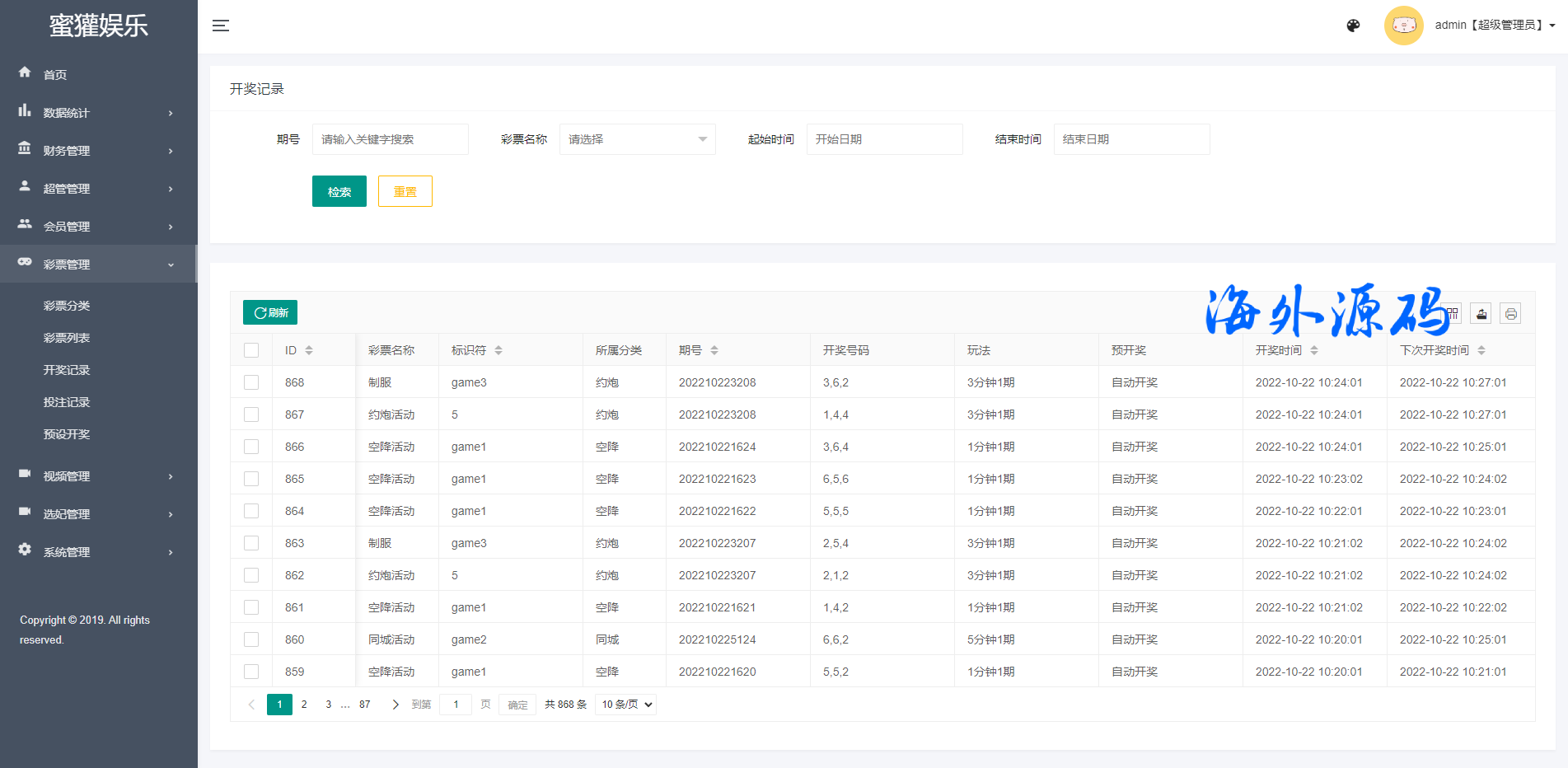Click the 重置 reset button
Image resolution: width=1568 pixels, height=768 pixels.
tap(405, 191)
